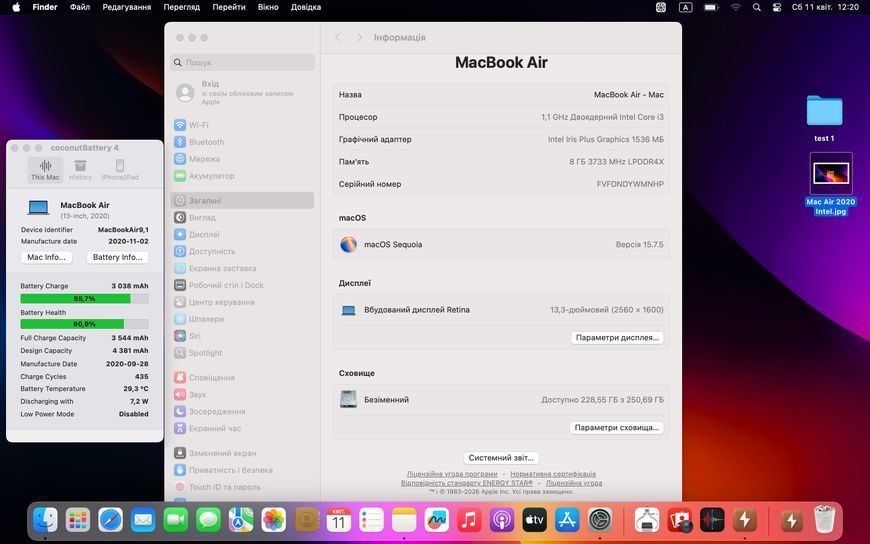Open Notes app in the Dock
This screenshot has height=544, width=870.
tap(404, 520)
